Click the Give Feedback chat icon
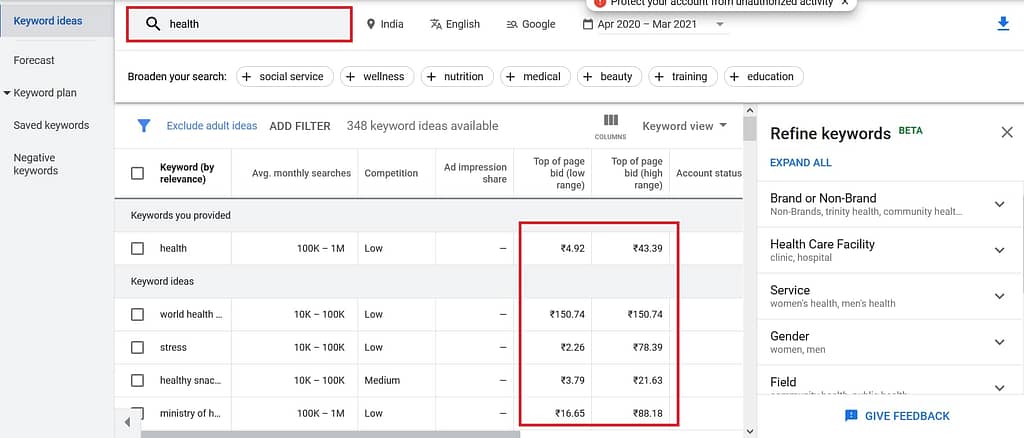Viewport: 1024px width, 438px height. [851, 416]
